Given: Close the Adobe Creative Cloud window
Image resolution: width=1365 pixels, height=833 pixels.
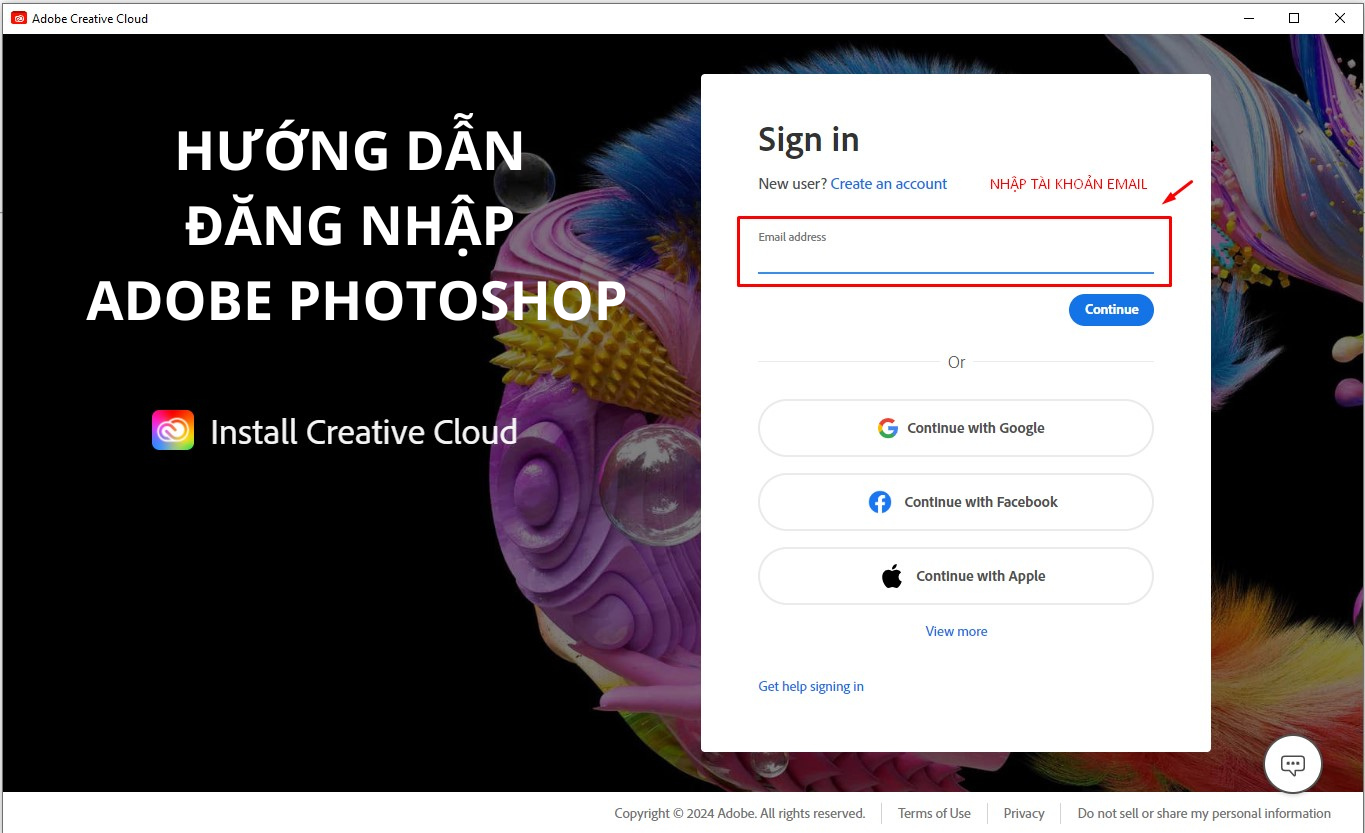Looking at the screenshot, I should (x=1339, y=18).
